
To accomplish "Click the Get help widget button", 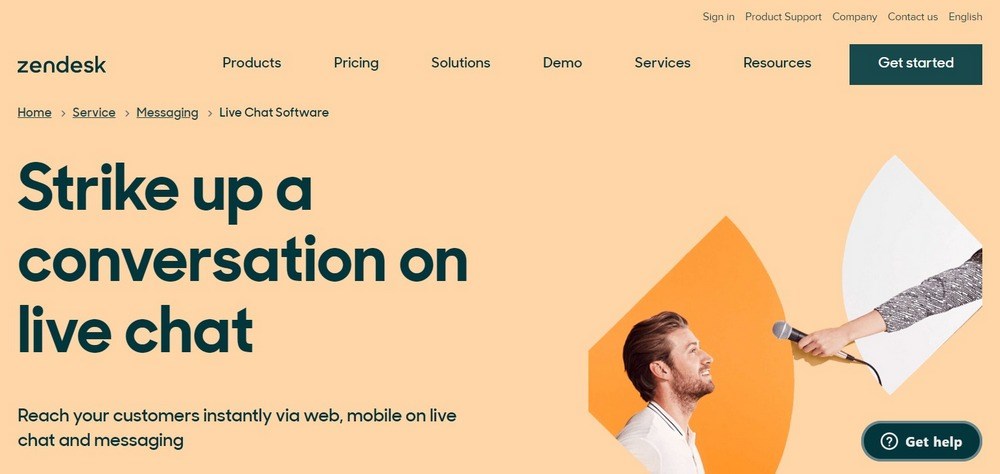I will [x=922, y=441].
